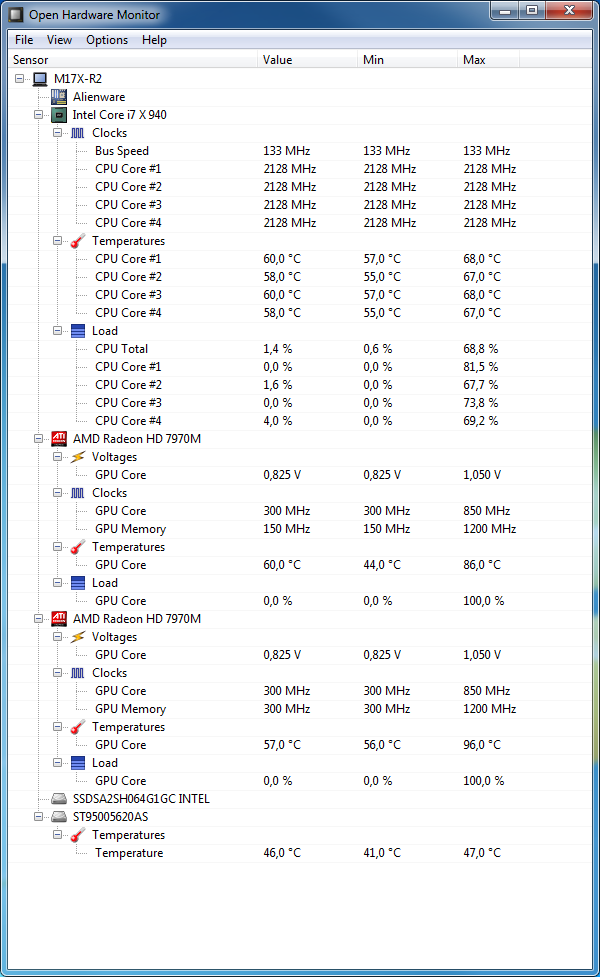The height and width of the screenshot is (978, 600).
Task: Click the Max column header
Action: point(488,60)
